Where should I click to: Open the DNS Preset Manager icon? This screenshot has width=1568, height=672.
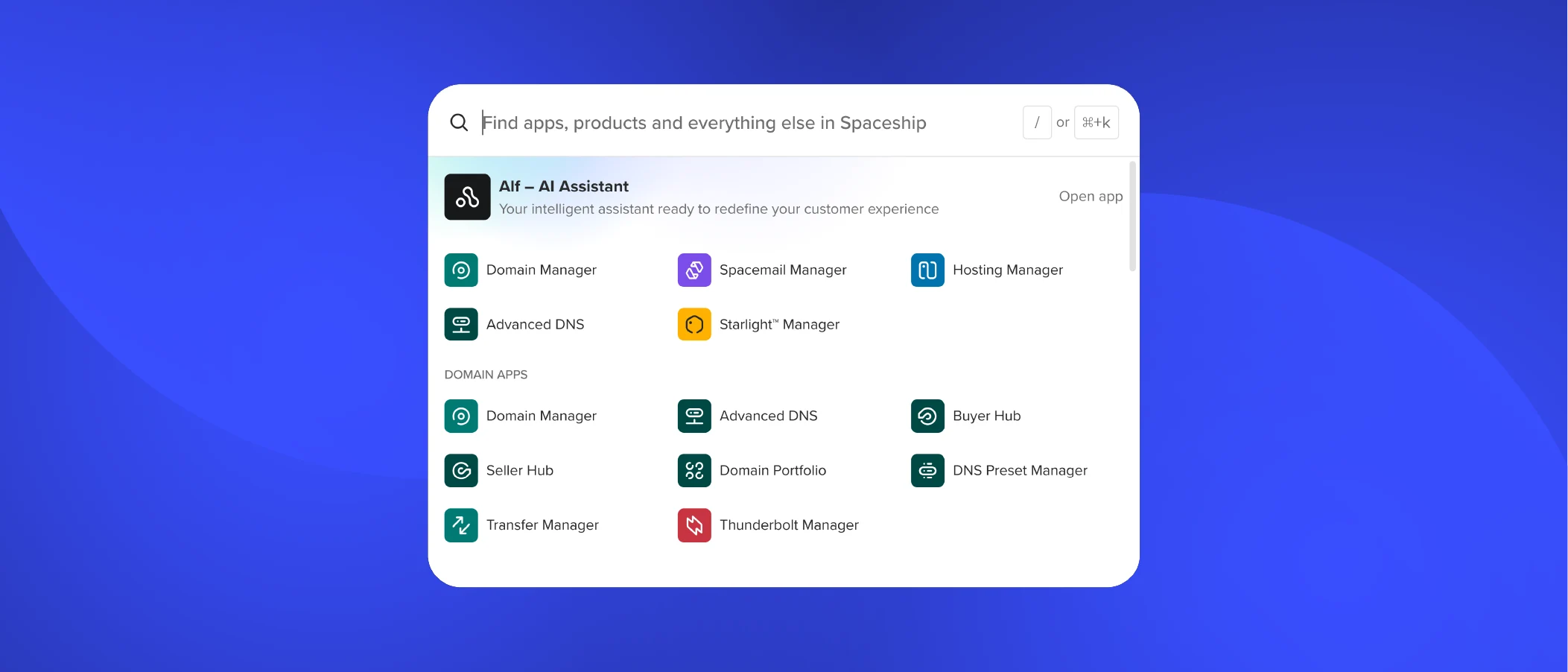[x=927, y=470]
